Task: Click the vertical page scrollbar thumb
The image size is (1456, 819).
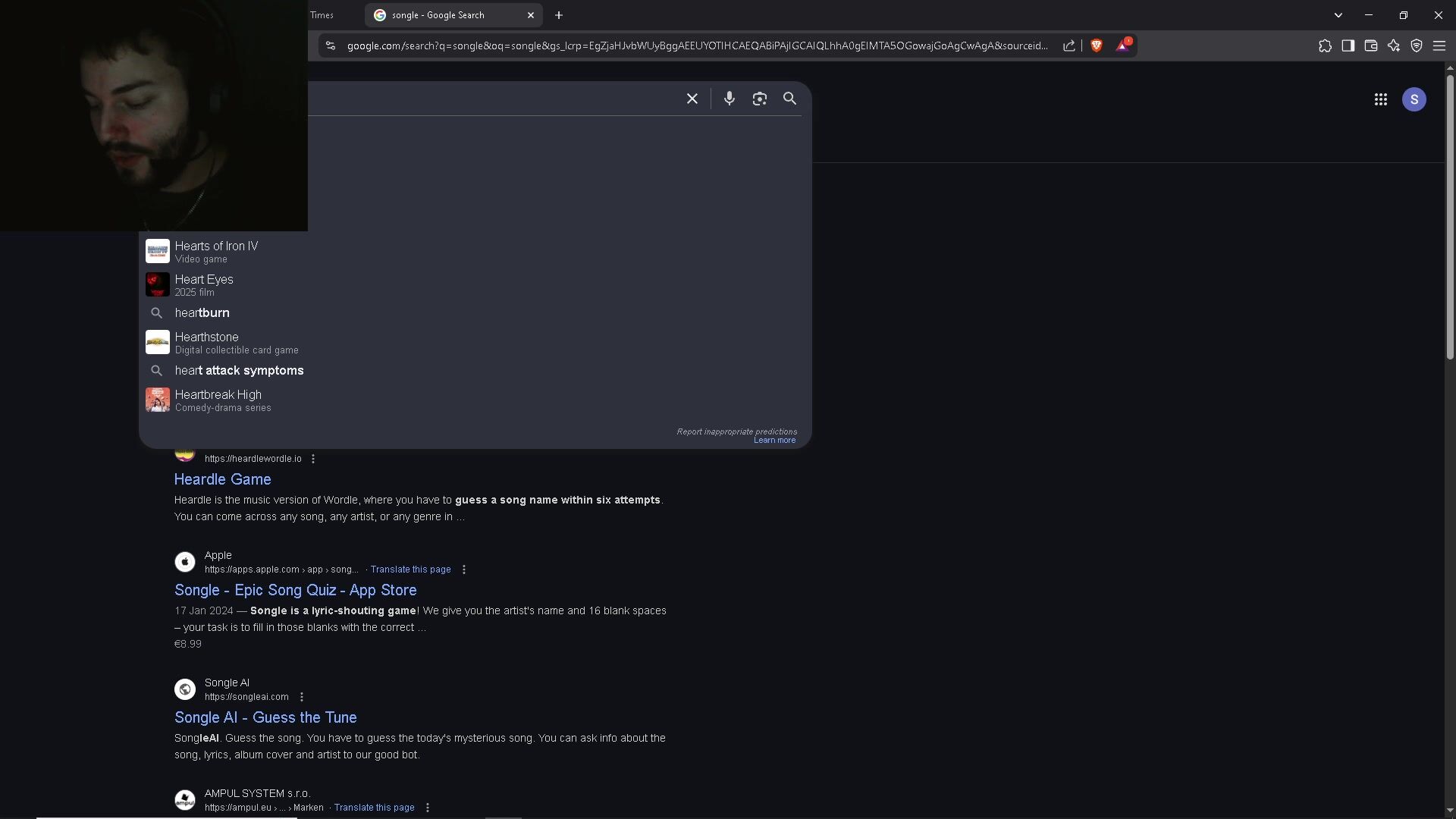Action: [x=1449, y=216]
